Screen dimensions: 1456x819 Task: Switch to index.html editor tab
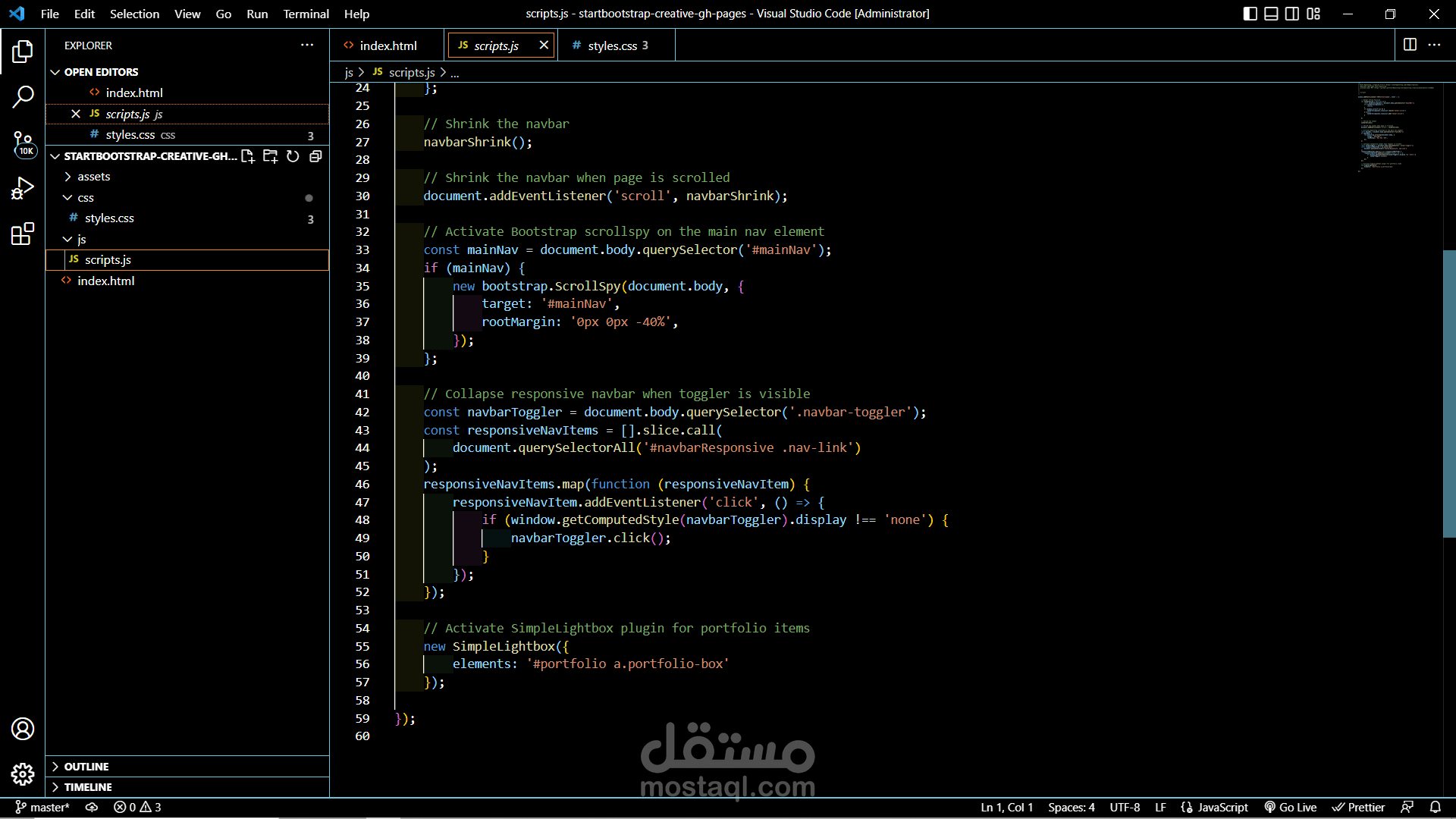click(387, 45)
